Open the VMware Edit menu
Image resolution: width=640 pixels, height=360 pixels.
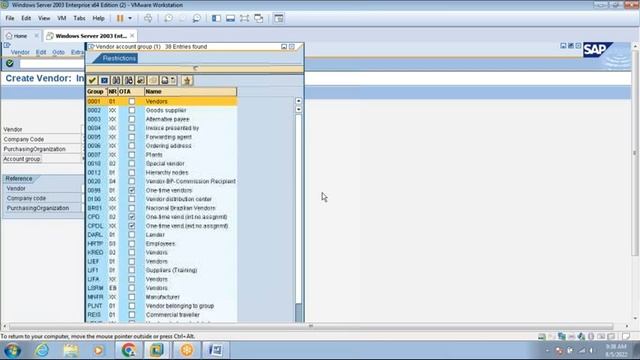click(26, 18)
